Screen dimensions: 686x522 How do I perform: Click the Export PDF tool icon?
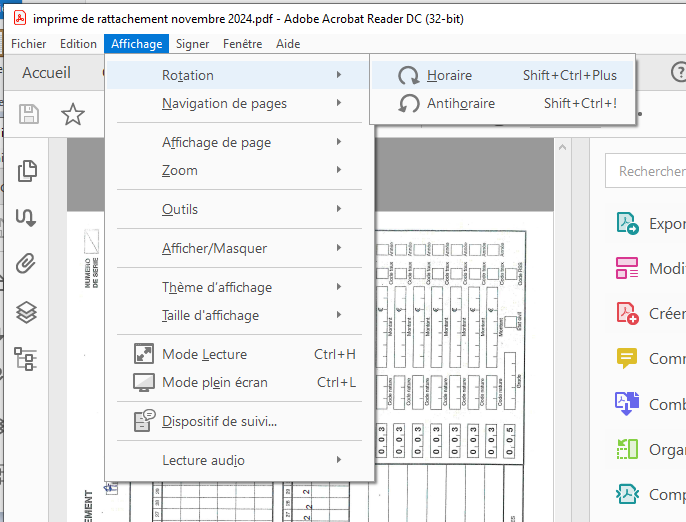(x=627, y=223)
